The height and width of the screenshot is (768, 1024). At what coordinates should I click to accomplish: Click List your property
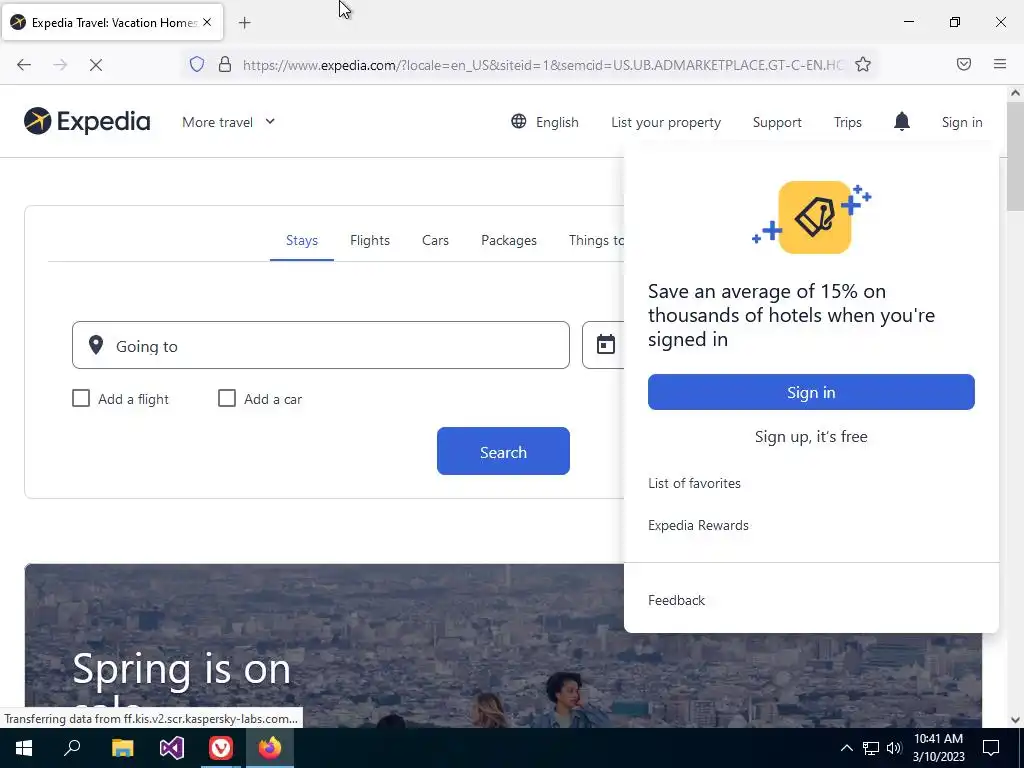(x=665, y=122)
